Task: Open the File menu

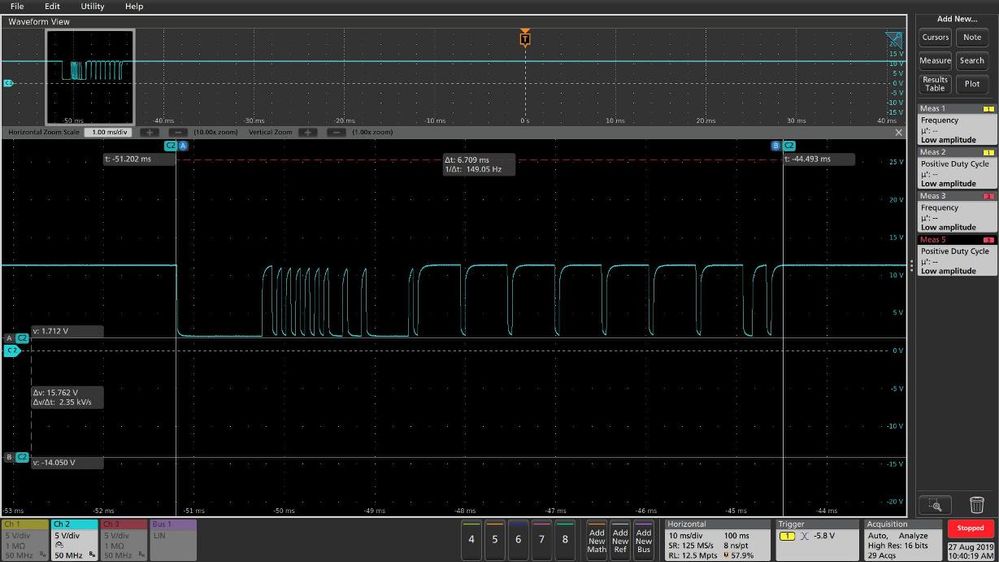Action: [17, 6]
